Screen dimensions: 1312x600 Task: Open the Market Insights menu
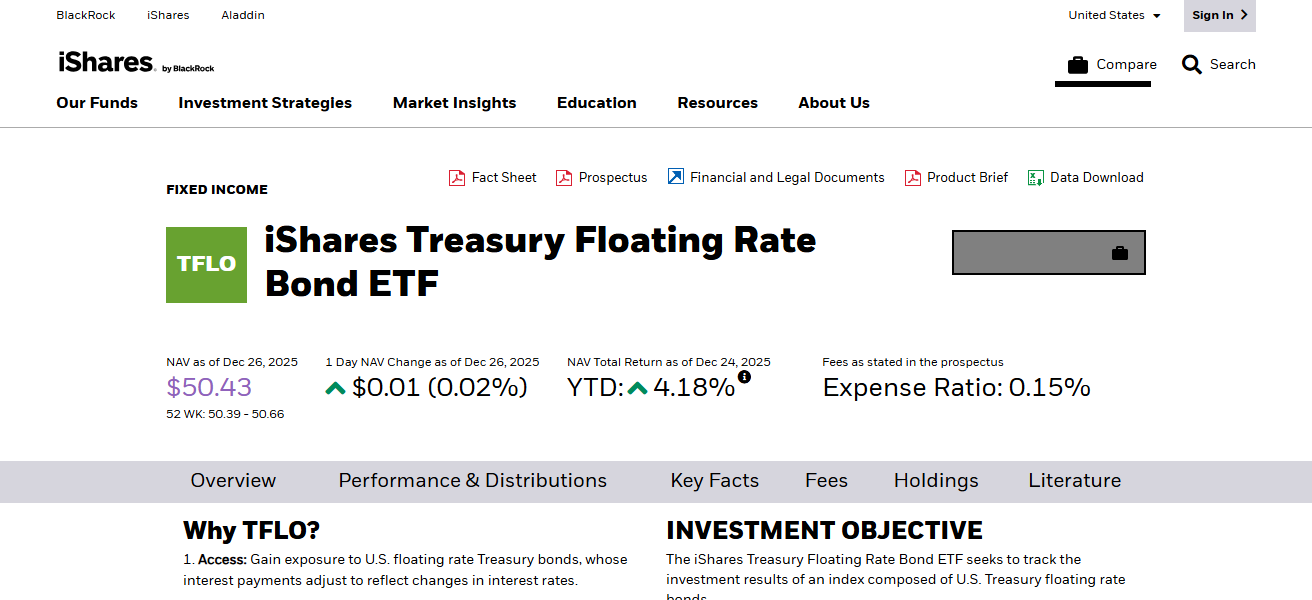(454, 103)
